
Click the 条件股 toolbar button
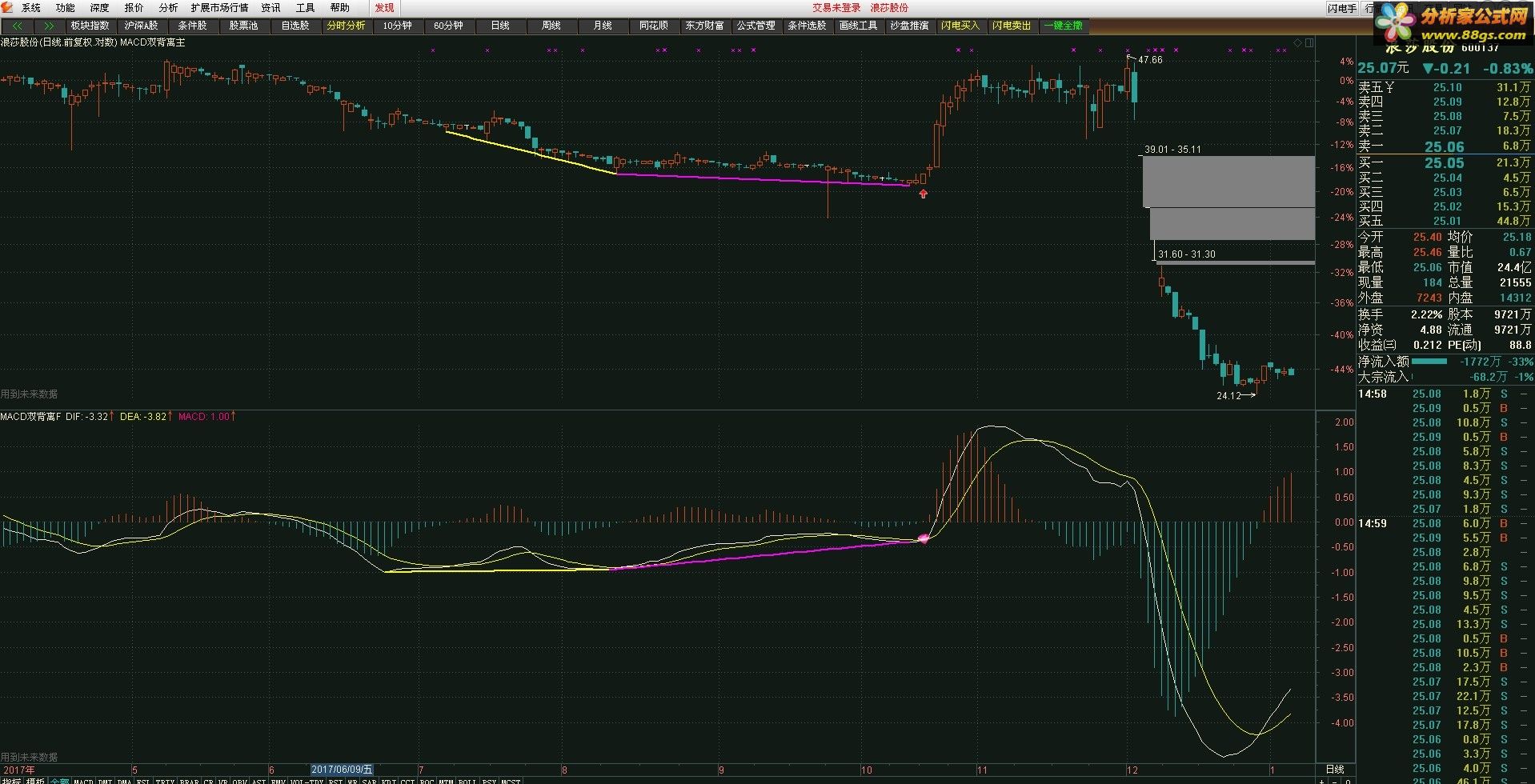coord(192,26)
